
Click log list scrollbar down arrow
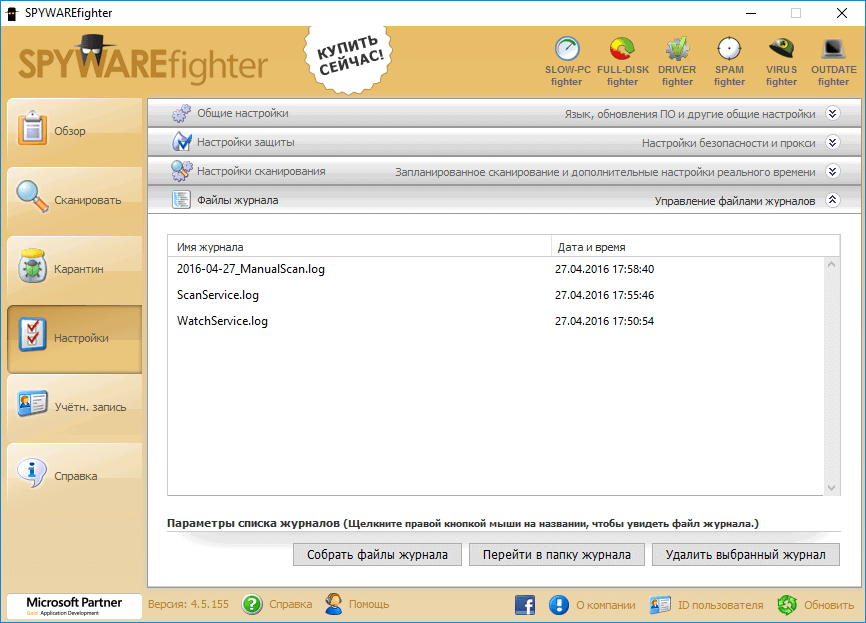click(x=831, y=488)
